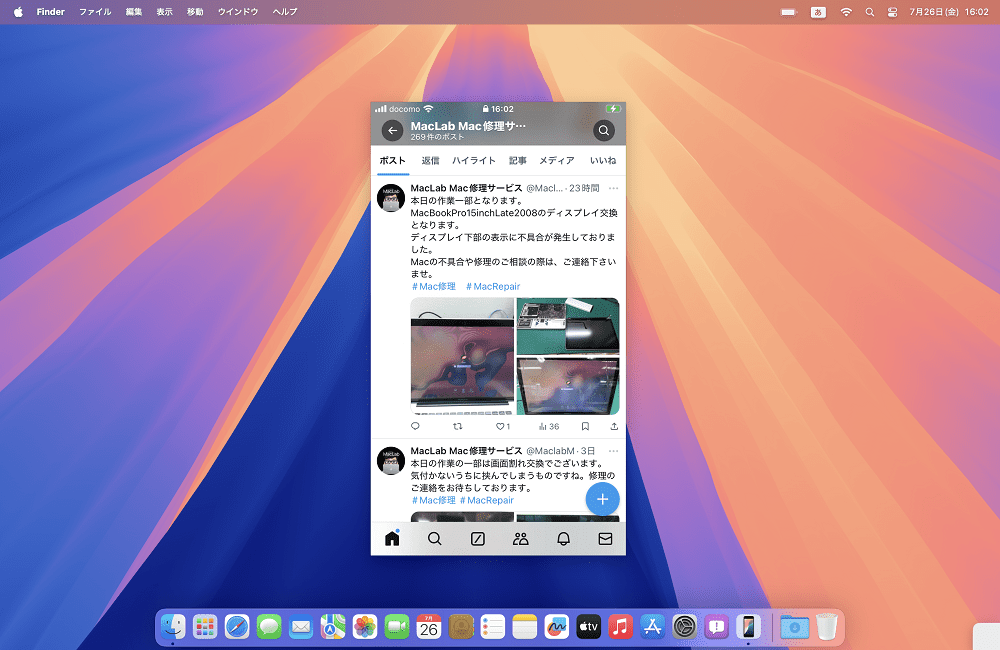Open the second post's #Mac修理 hashtag
1000x650 pixels.
[434, 500]
